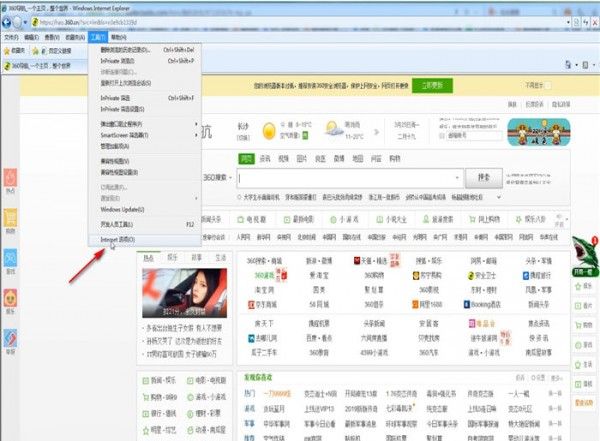
Task: Open the Favorites (收藏夹) menu
Action: (75, 37)
